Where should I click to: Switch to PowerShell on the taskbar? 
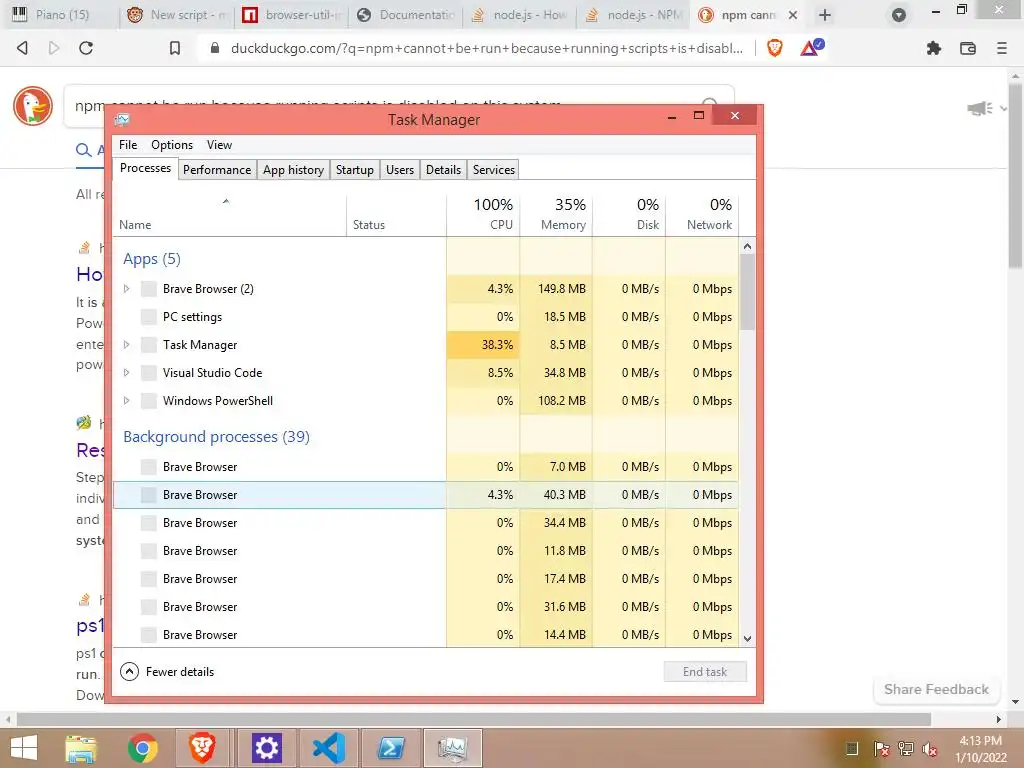391,748
